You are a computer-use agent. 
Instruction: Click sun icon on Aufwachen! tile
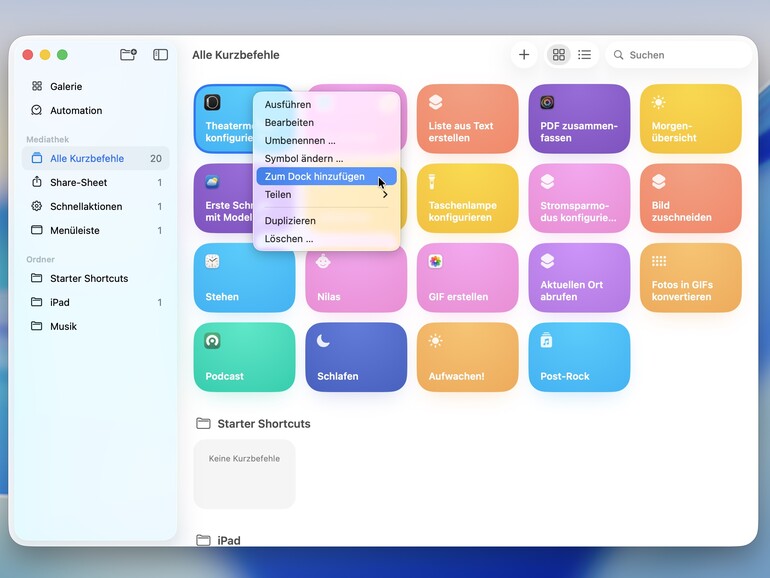pyautogui.click(x=436, y=341)
